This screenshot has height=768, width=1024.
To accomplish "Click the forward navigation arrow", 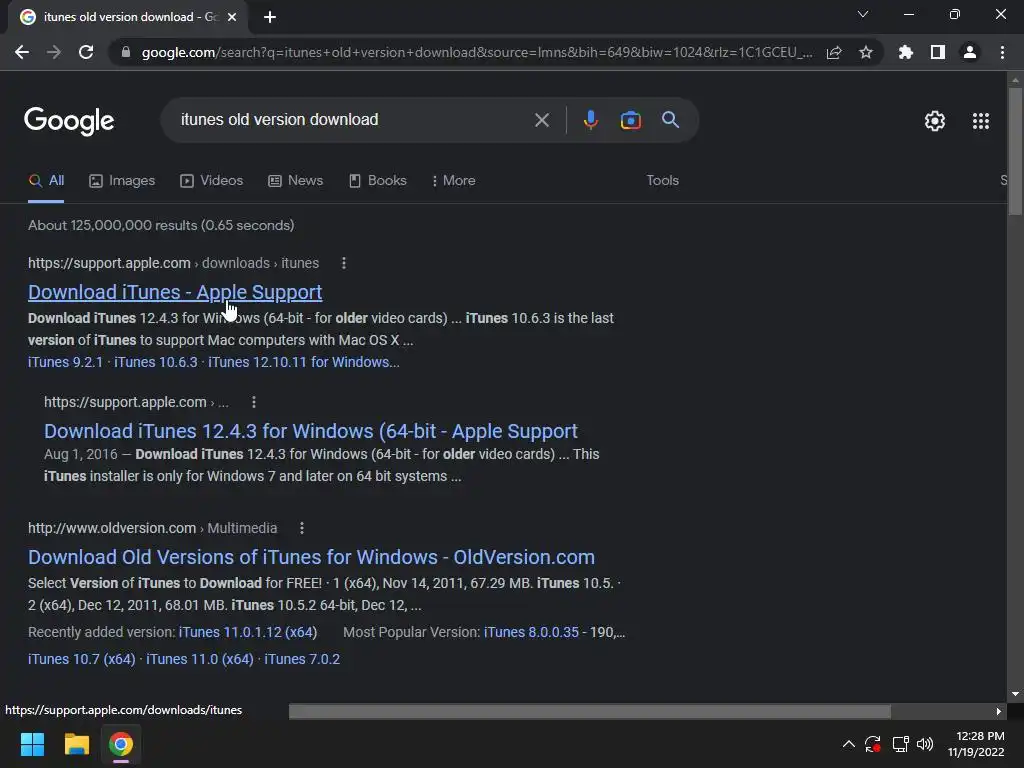I will click(54, 52).
